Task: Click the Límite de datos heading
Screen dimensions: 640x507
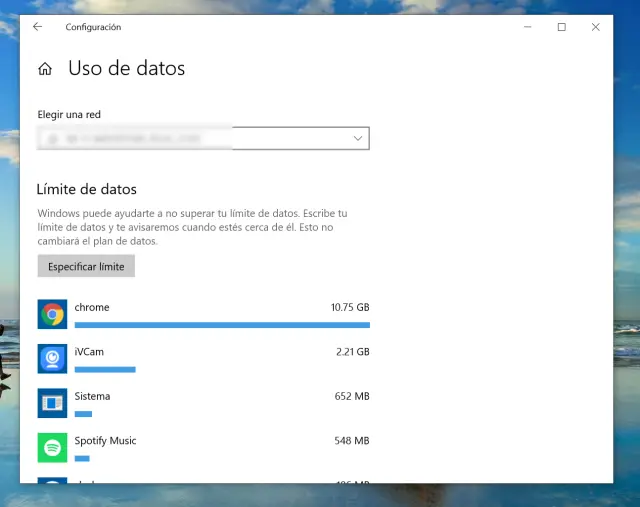Action: pyautogui.click(x=87, y=189)
